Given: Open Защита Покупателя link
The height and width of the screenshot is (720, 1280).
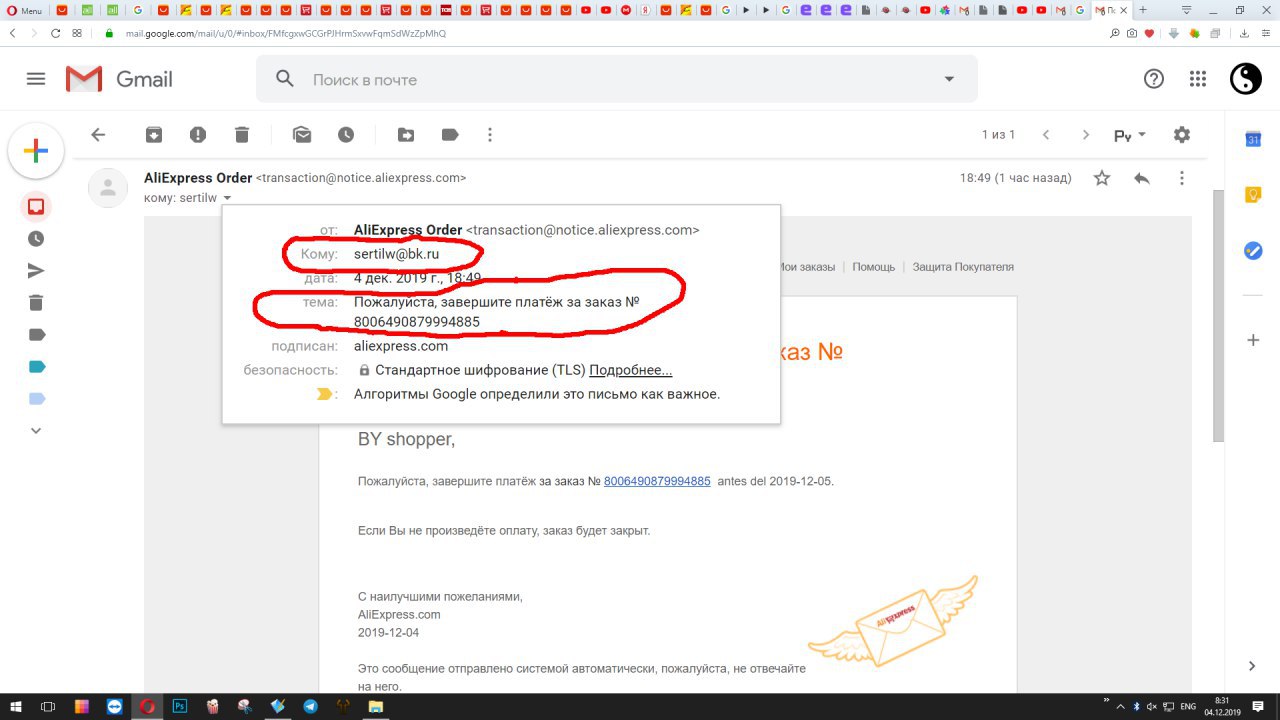Looking at the screenshot, I should [963, 267].
